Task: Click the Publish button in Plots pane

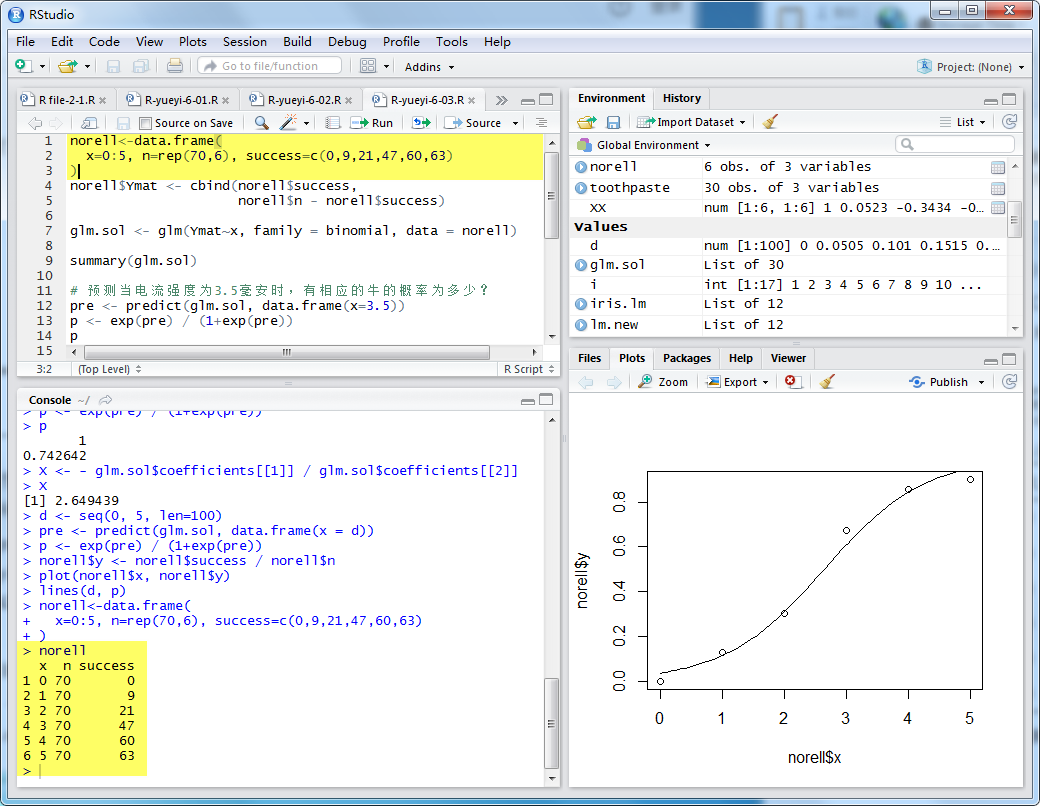Action: (x=946, y=382)
